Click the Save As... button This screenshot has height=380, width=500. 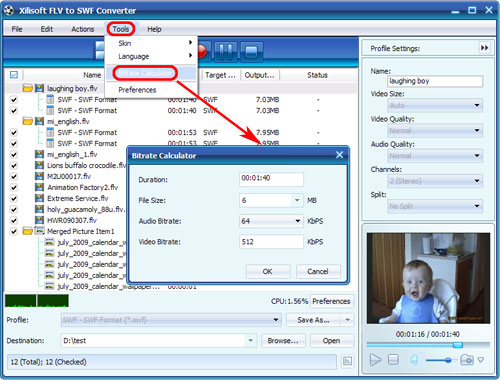pos(313,320)
